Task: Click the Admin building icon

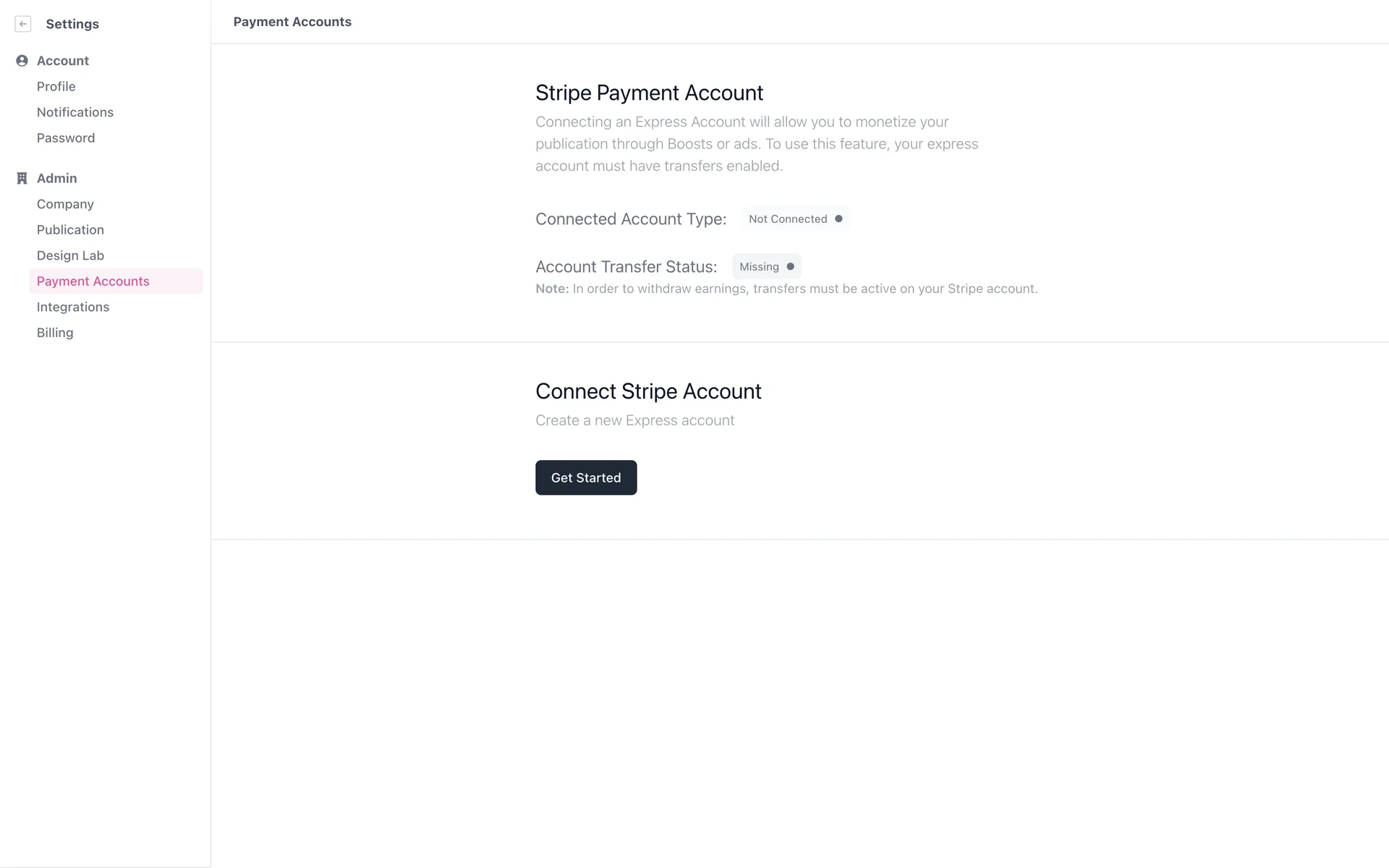Action: (22, 178)
